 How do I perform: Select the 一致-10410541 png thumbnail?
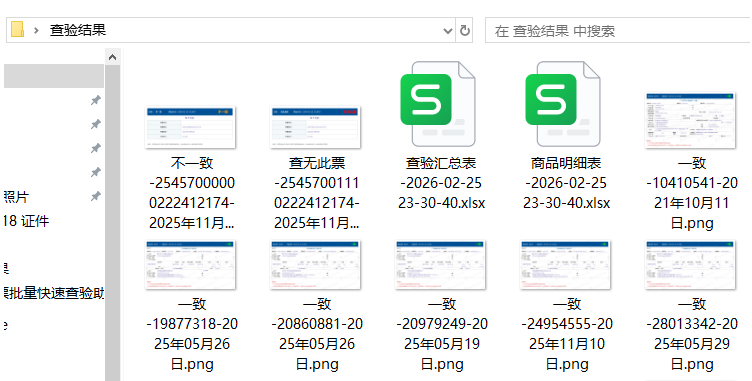(691, 120)
